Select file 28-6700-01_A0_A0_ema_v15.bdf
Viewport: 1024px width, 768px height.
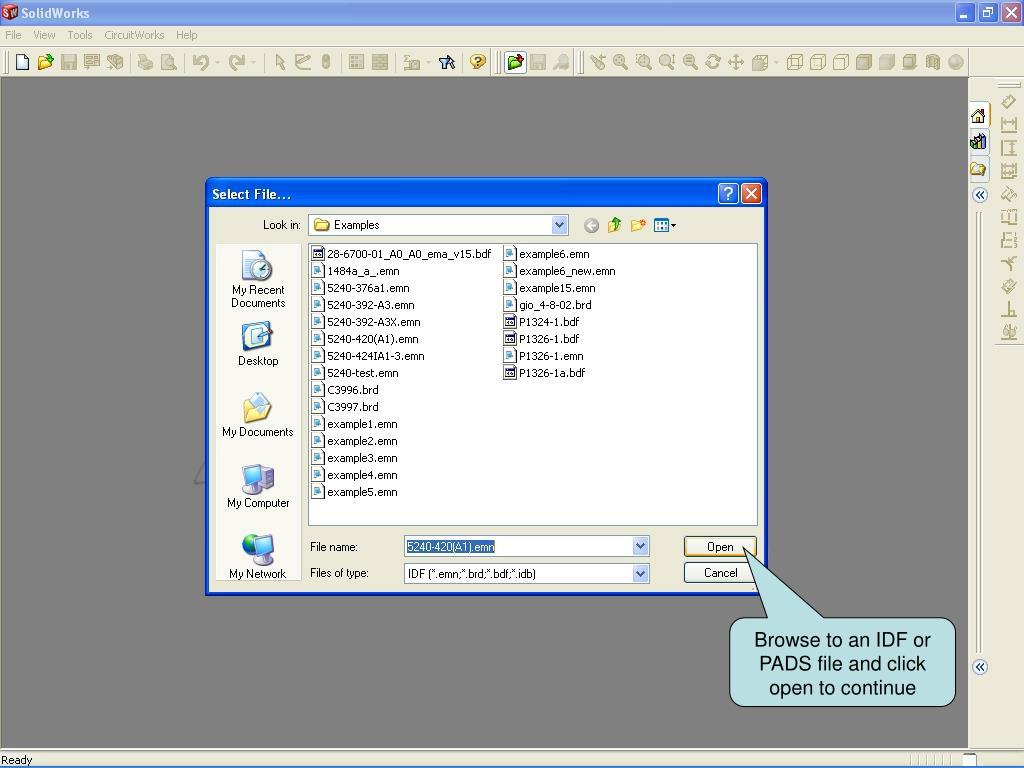[402, 254]
